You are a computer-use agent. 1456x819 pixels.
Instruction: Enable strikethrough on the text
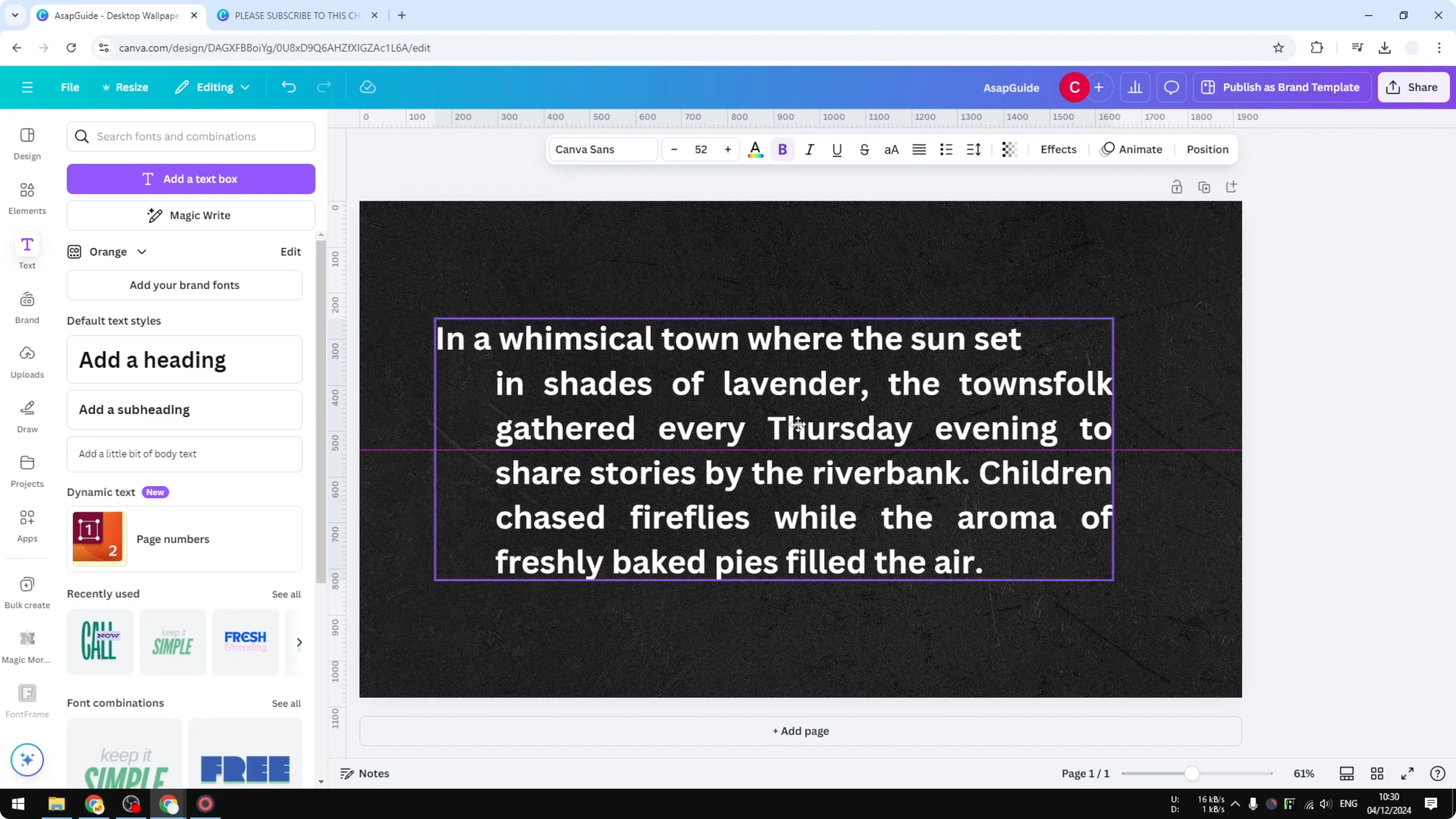pos(864,149)
